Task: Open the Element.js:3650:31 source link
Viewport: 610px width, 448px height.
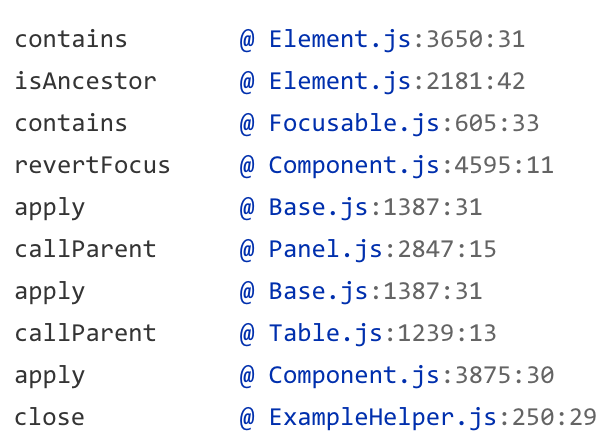Action: click(397, 40)
